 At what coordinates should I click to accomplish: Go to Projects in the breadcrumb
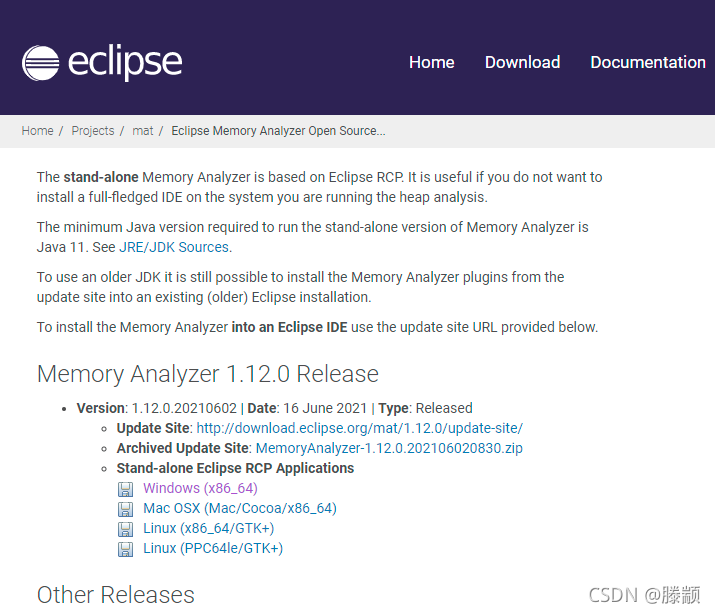(x=93, y=131)
